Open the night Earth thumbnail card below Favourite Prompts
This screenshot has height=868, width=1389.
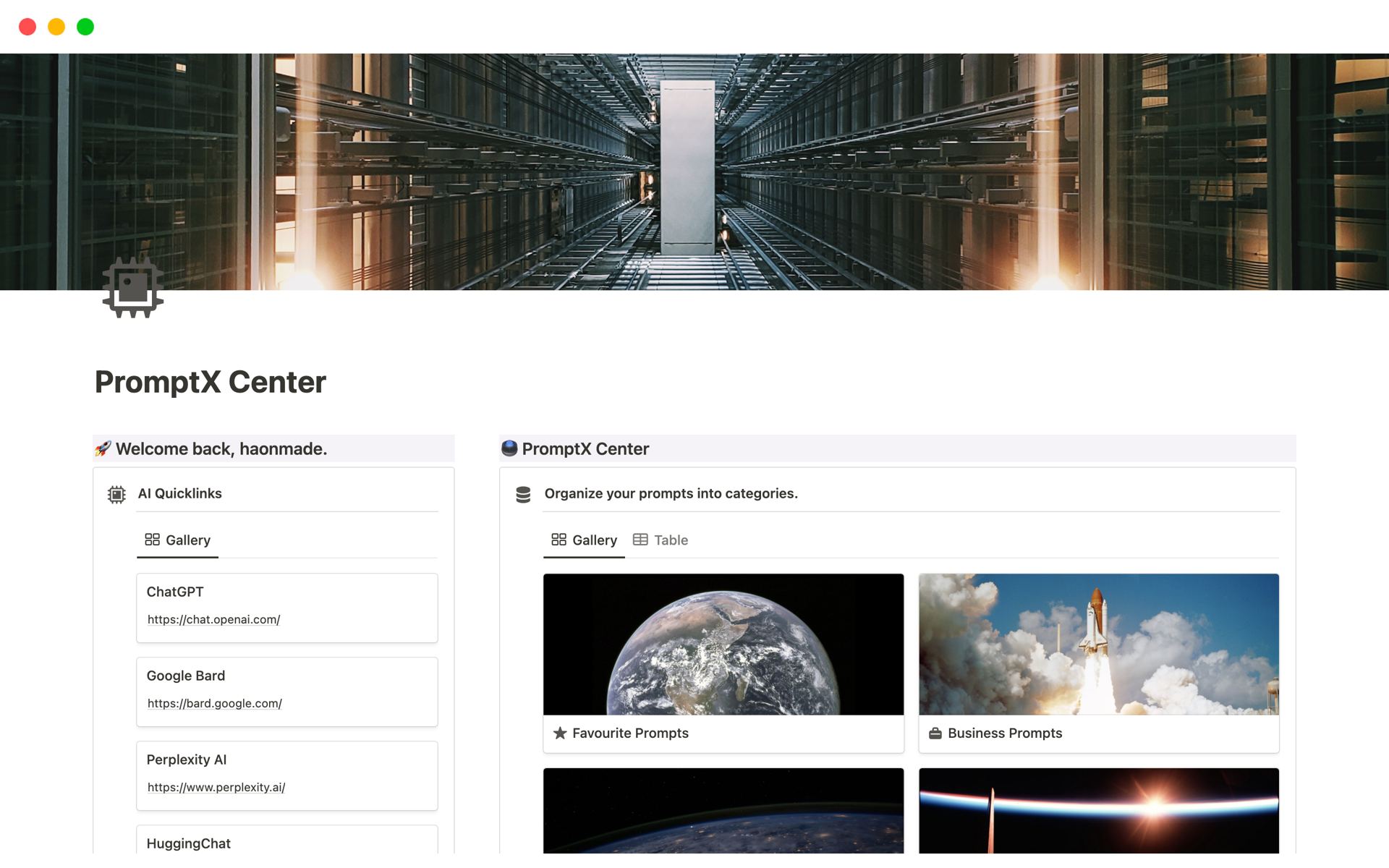[723, 811]
